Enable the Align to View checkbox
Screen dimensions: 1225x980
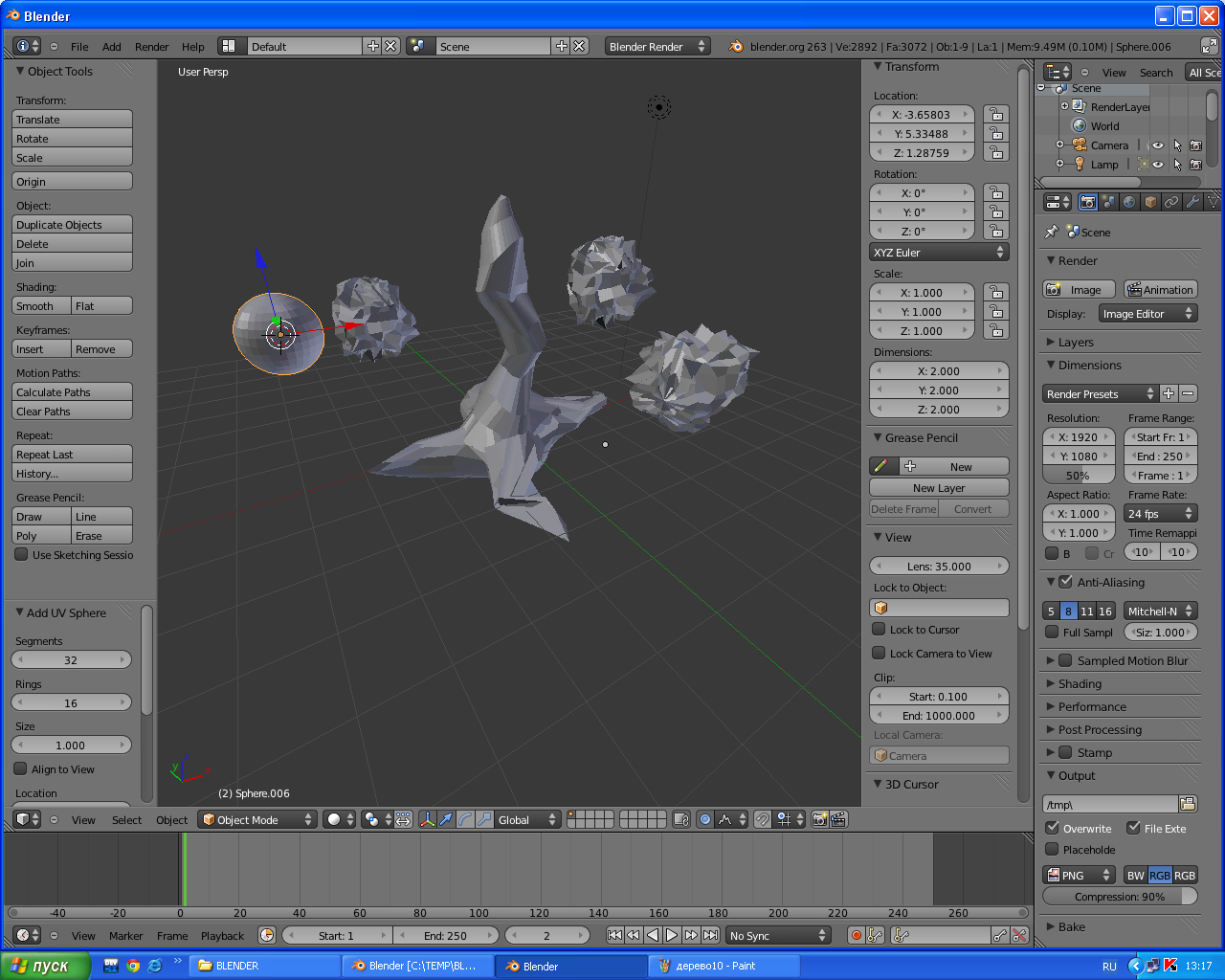20,768
